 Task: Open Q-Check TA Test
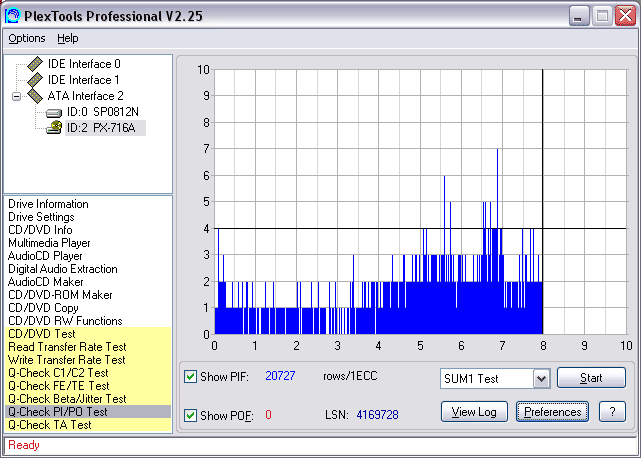pyautogui.click(x=49, y=425)
